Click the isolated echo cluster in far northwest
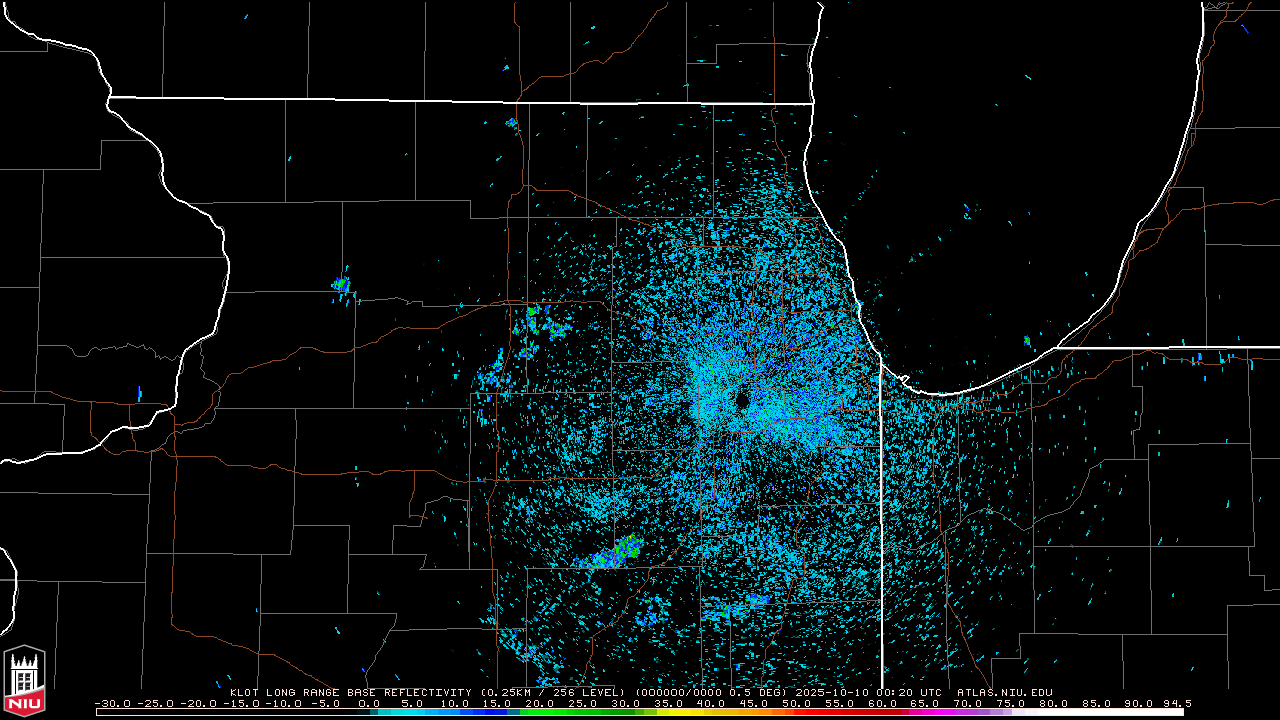The width and height of the screenshot is (1280, 720). pos(342,285)
